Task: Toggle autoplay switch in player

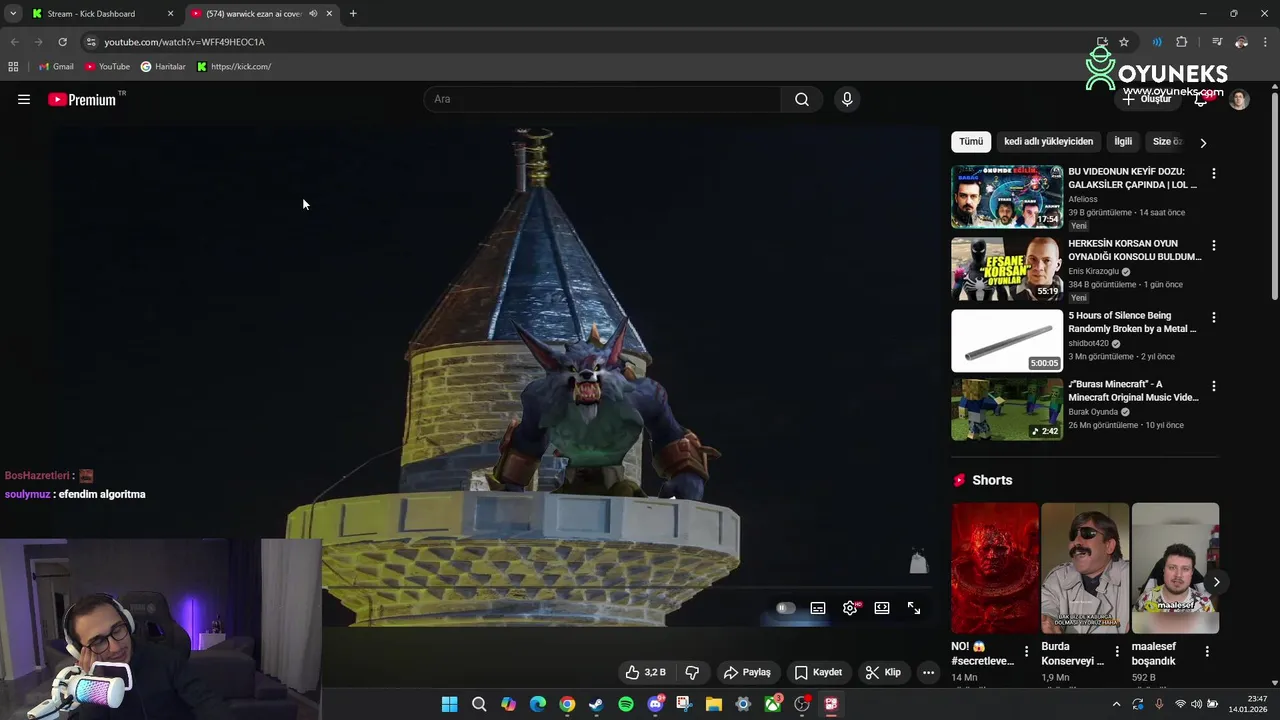Action: 786,608
